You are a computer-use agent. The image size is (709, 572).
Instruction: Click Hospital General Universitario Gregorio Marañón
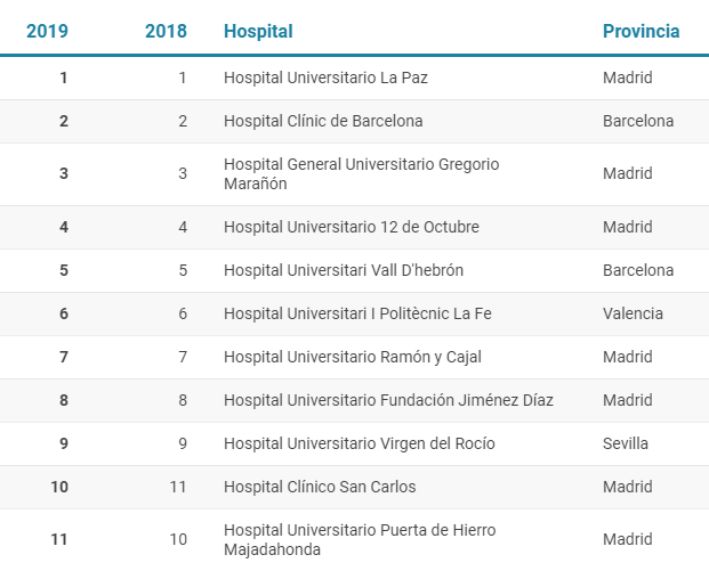tap(361, 174)
